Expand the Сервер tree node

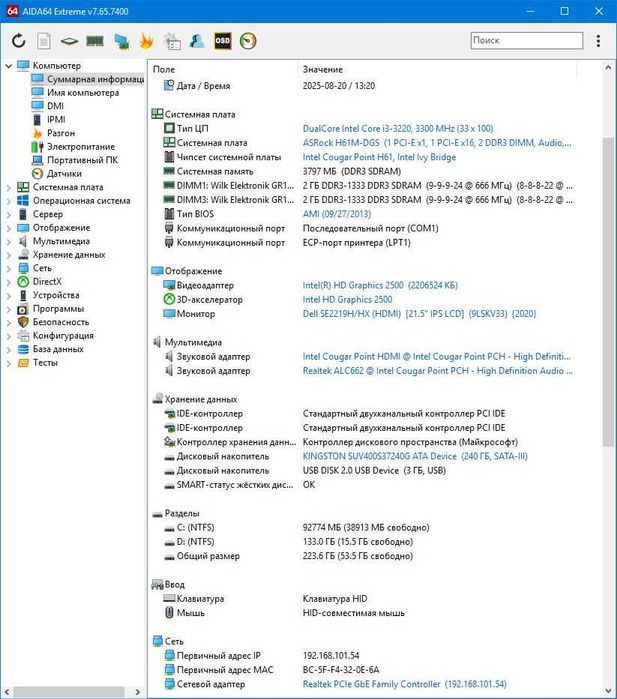click(8, 214)
